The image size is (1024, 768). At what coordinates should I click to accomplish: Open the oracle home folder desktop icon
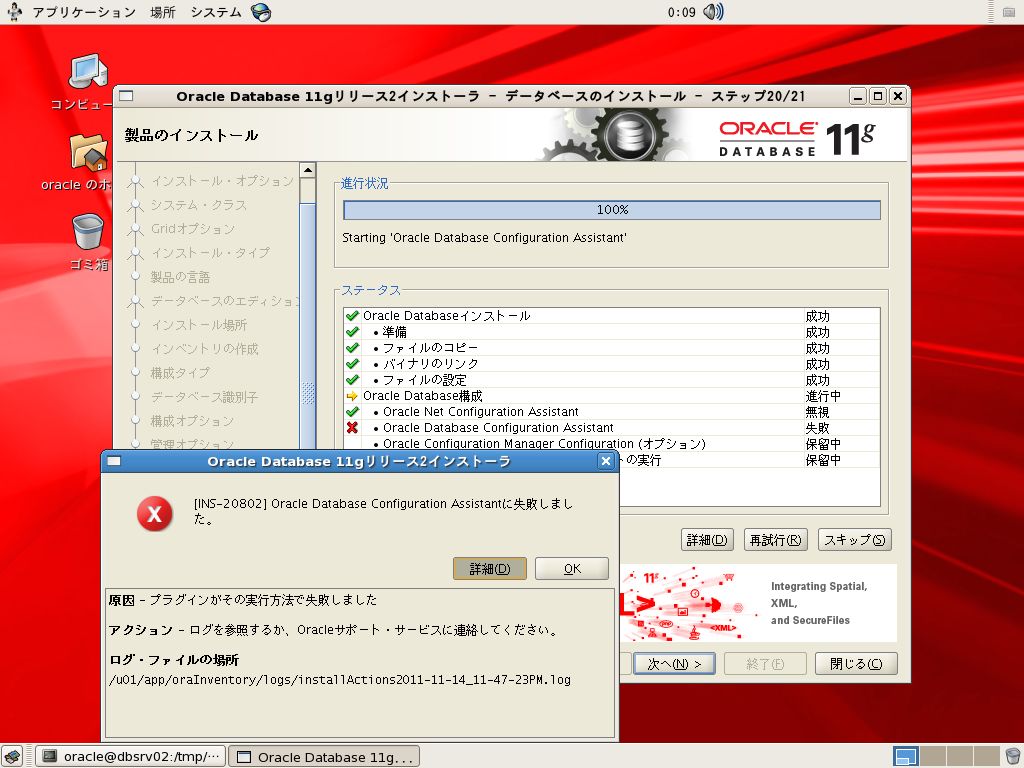pos(88,152)
